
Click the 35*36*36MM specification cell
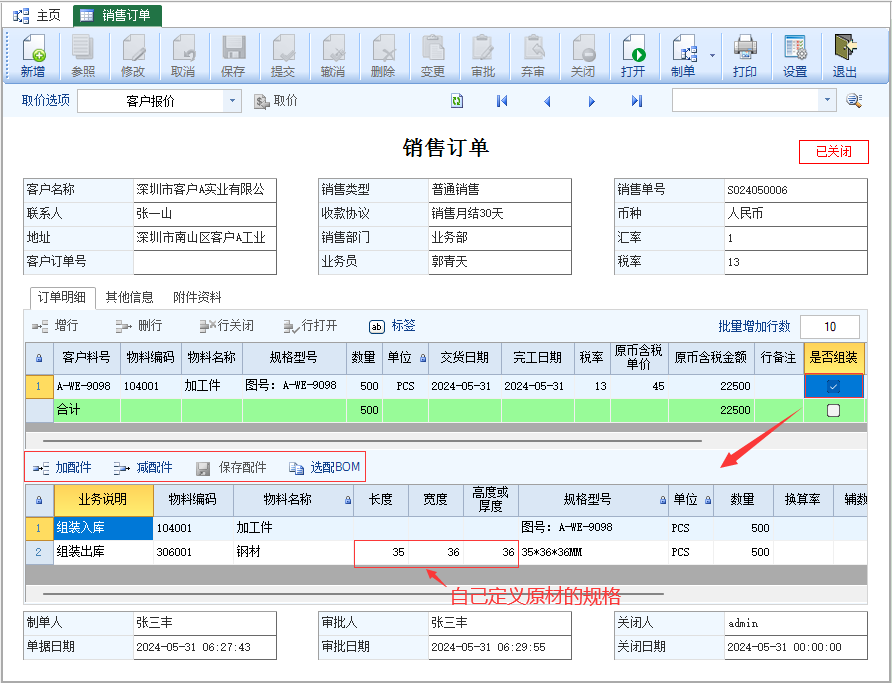click(593, 552)
